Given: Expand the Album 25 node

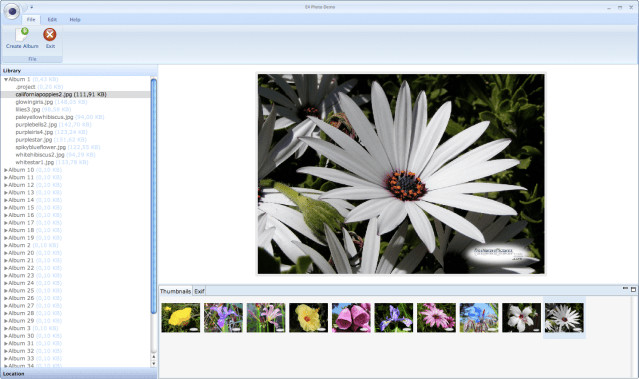Looking at the screenshot, I should coord(6,291).
